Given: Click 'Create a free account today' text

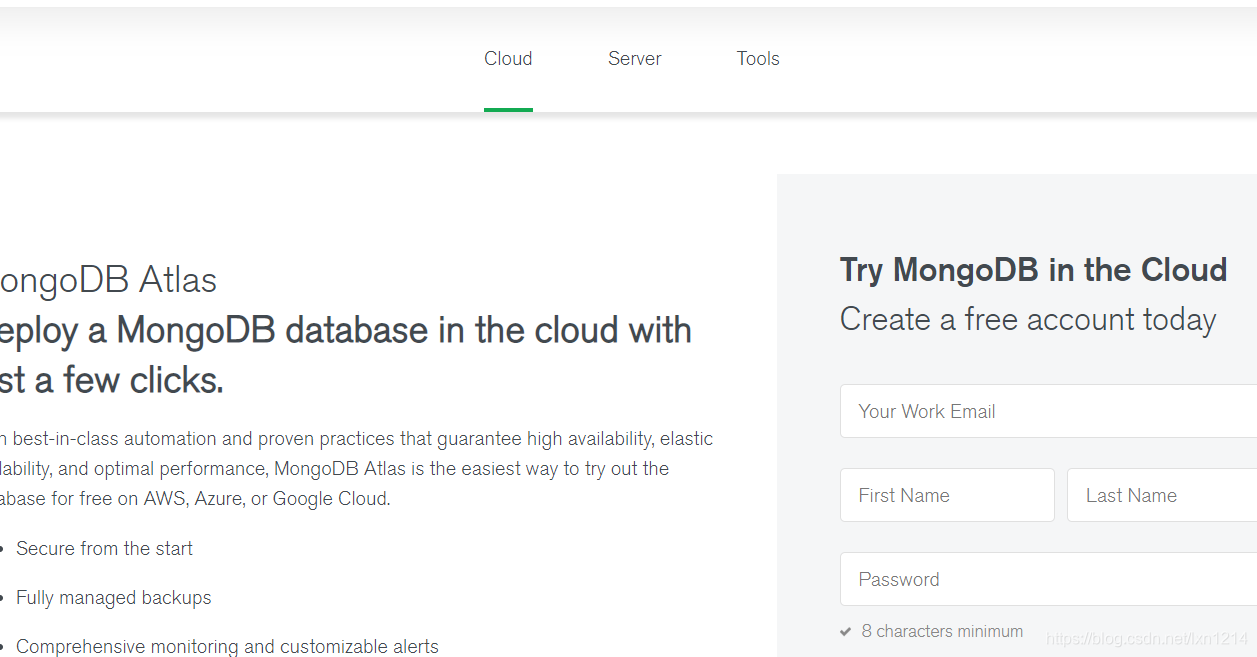Looking at the screenshot, I should 1028,320.
